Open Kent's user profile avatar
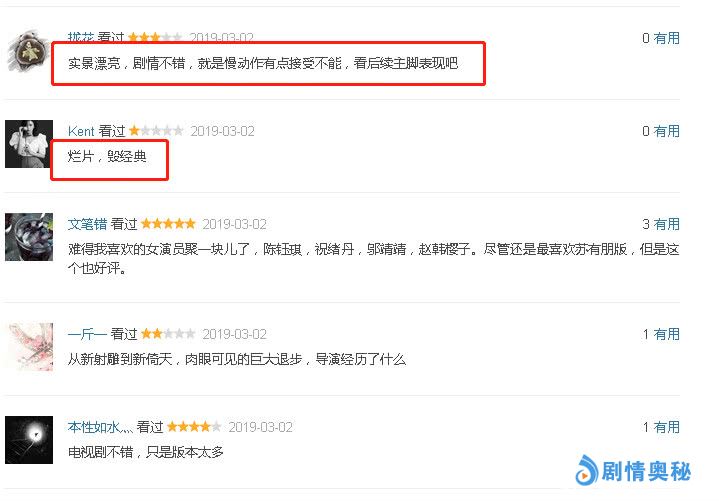 coord(28,144)
